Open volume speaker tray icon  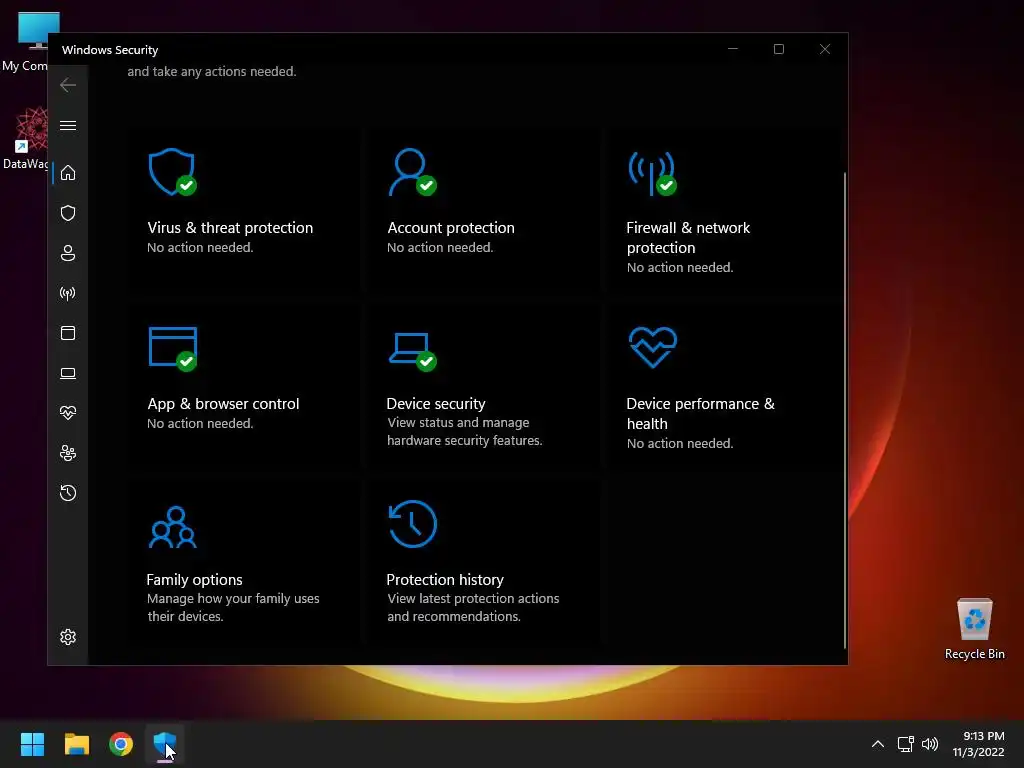930,744
